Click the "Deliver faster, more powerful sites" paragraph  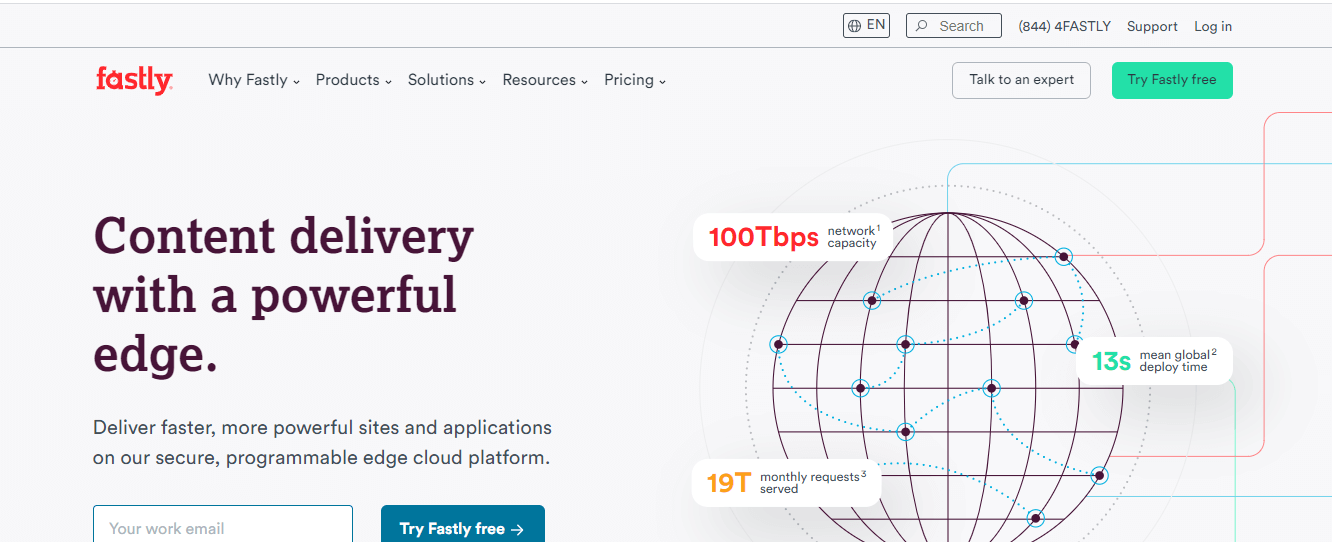[x=322, y=442]
